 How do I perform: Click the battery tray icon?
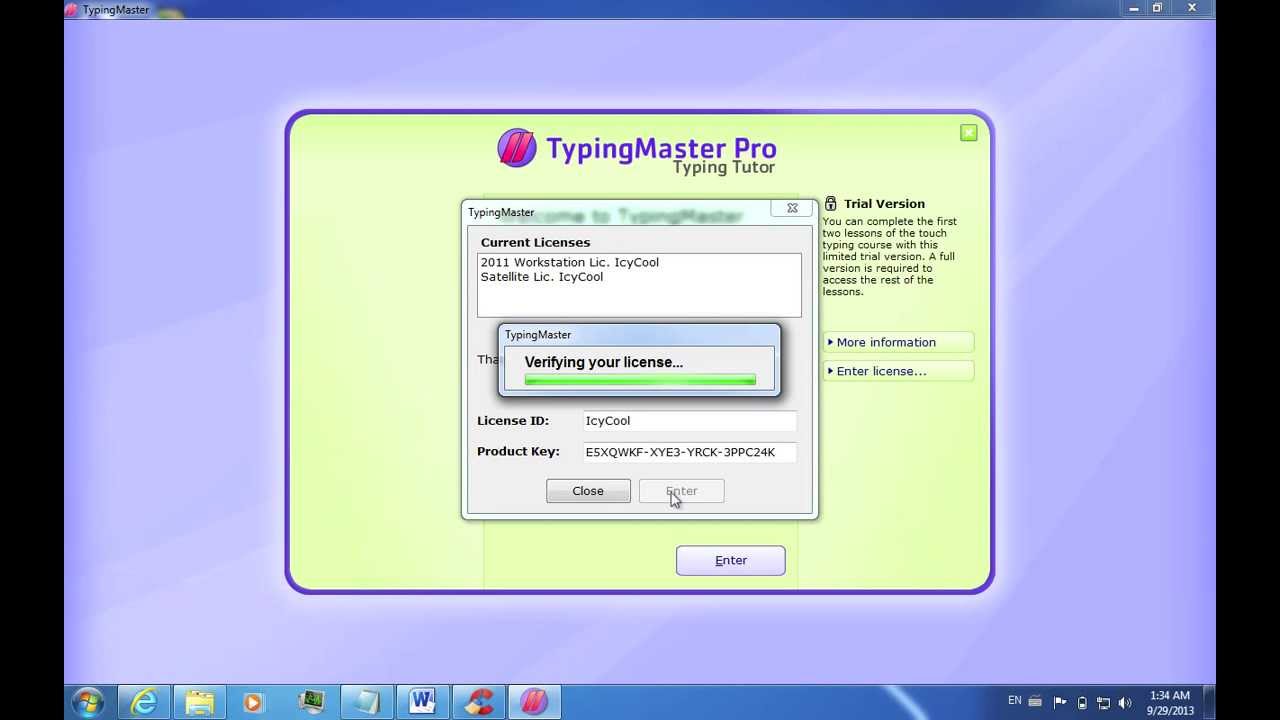(x=1082, y=703)
